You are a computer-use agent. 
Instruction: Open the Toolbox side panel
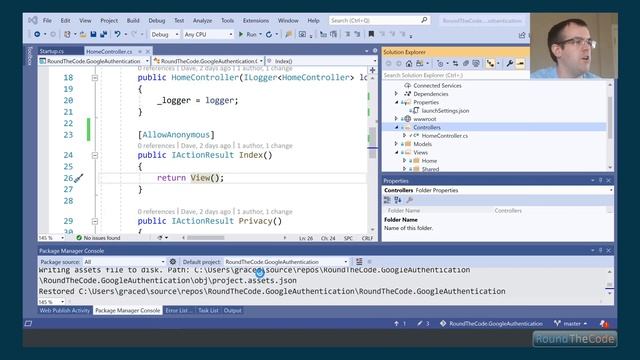coord(29,56)
